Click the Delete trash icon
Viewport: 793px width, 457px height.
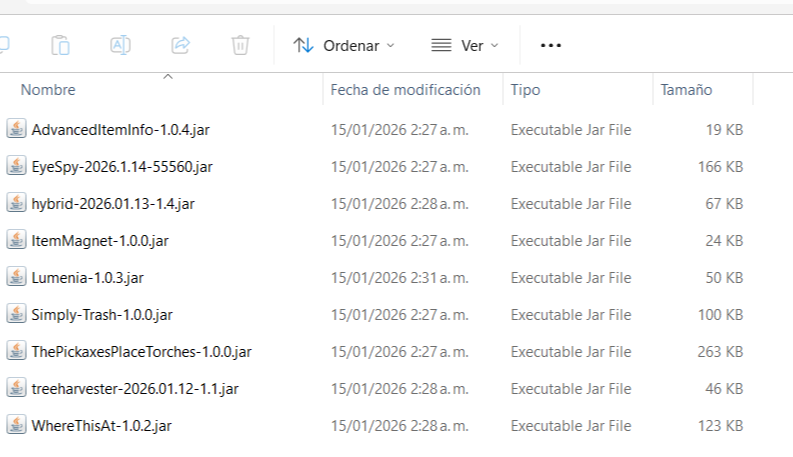pyautogui.click(x=240, y=45)
